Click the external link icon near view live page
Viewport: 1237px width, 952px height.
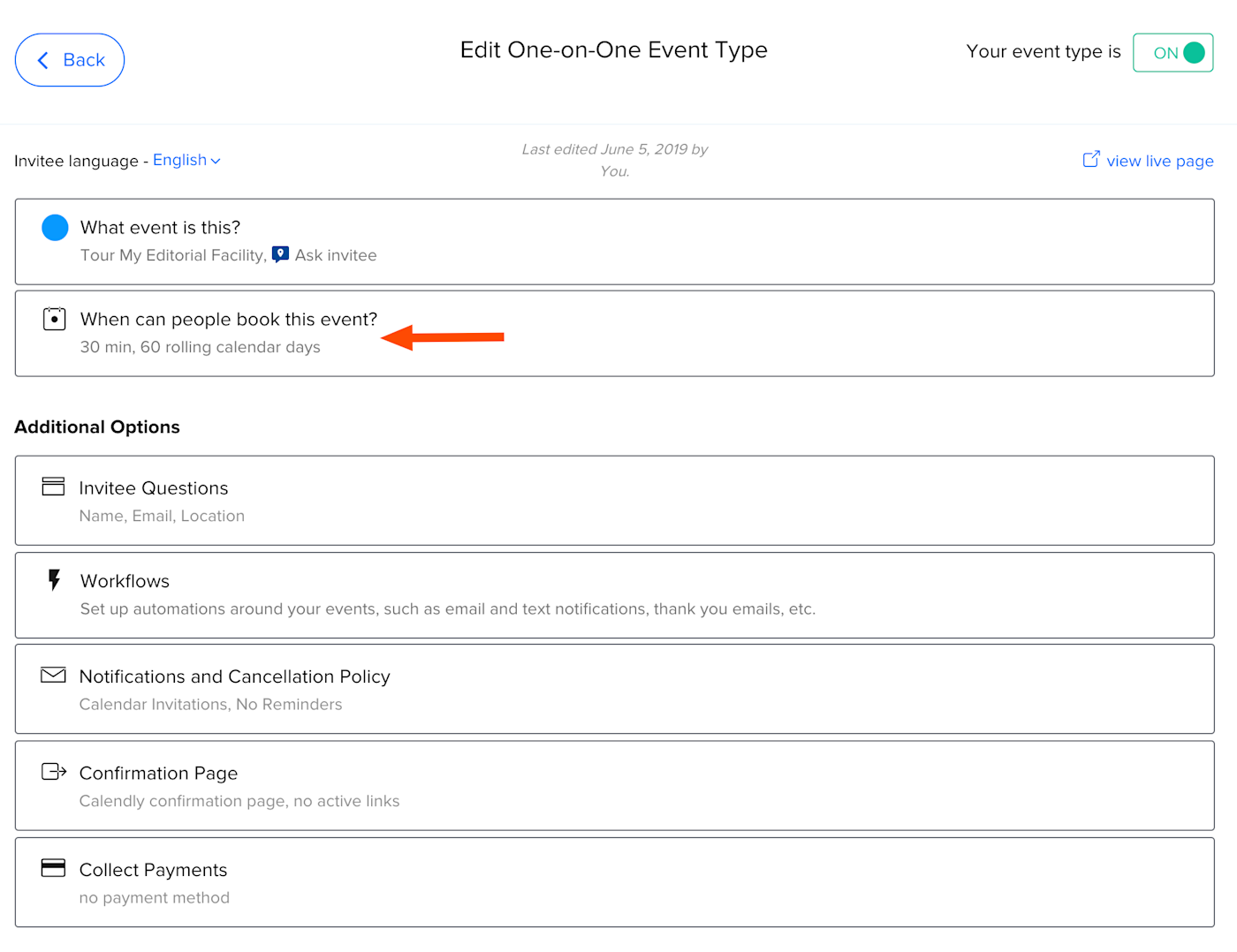coord(1091,159)
